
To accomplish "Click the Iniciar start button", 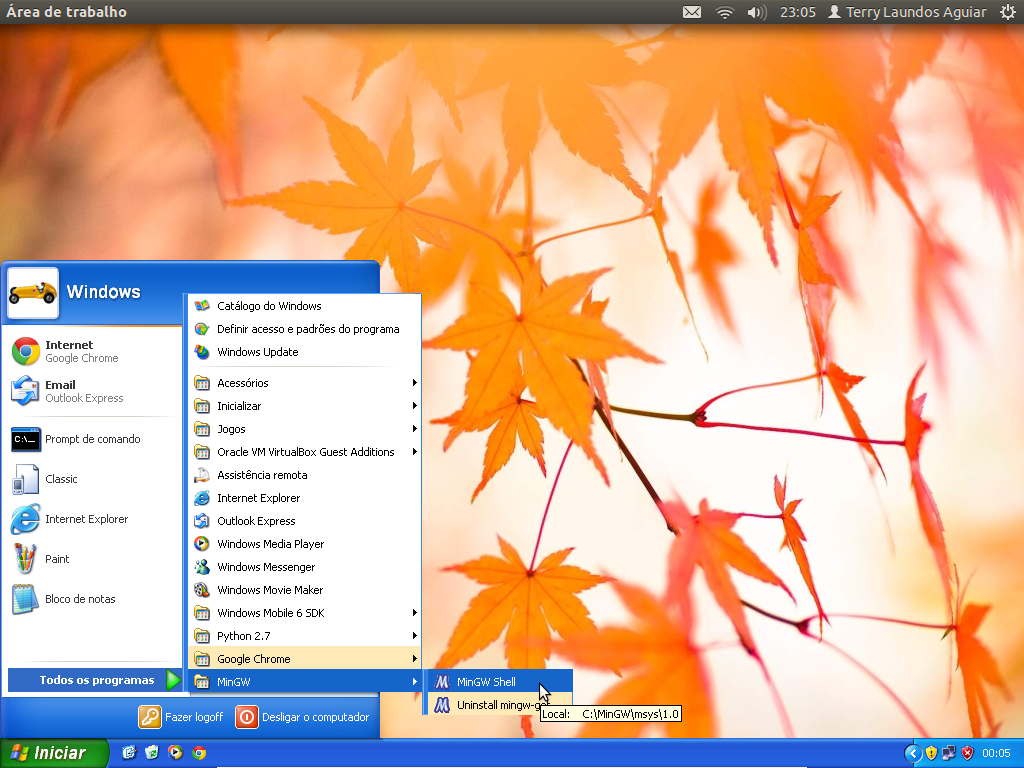I will click(x=54, y=753).
